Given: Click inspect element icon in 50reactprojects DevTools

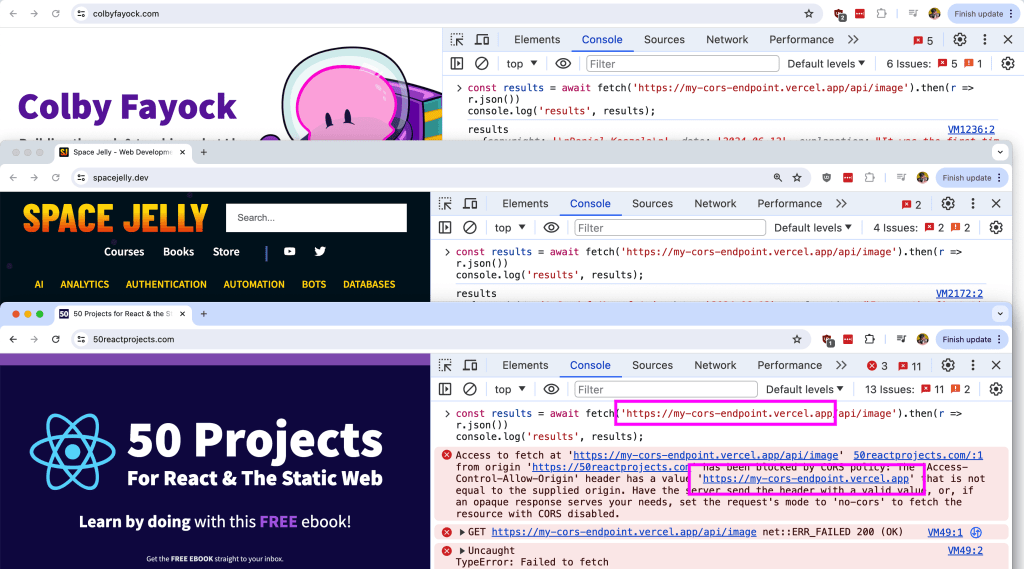Looking at the screenshot, I should coord(445,365).
